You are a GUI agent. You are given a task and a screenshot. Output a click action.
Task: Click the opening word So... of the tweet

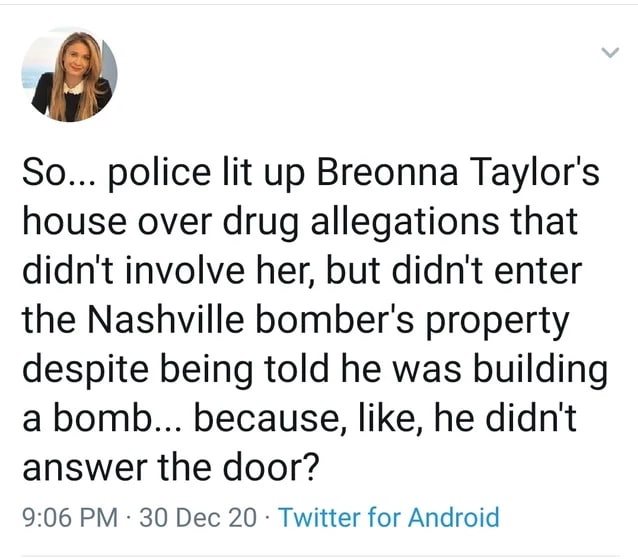tap(59, 173)
